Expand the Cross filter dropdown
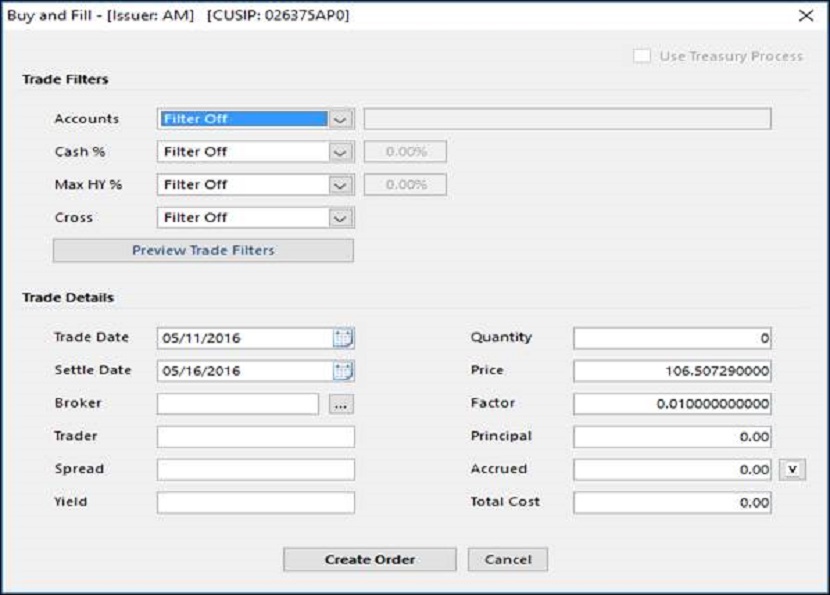 pyautogui.click(x=340, y=218)
